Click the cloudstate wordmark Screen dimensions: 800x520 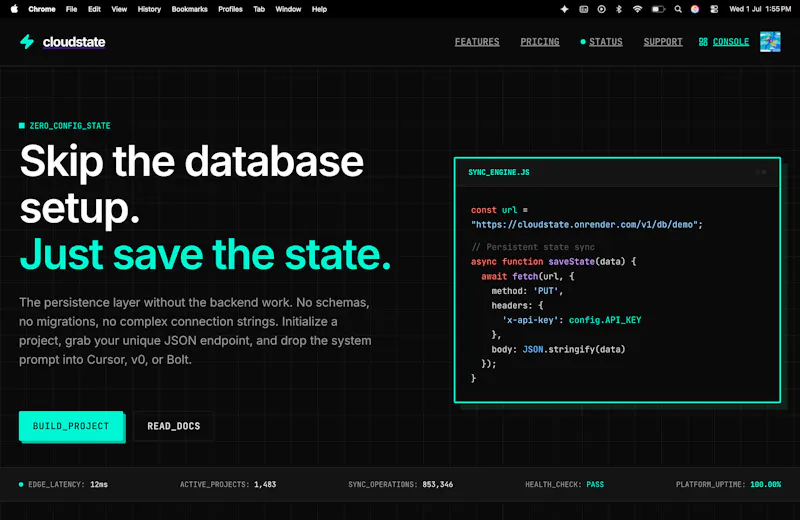(x=74, y=42)
